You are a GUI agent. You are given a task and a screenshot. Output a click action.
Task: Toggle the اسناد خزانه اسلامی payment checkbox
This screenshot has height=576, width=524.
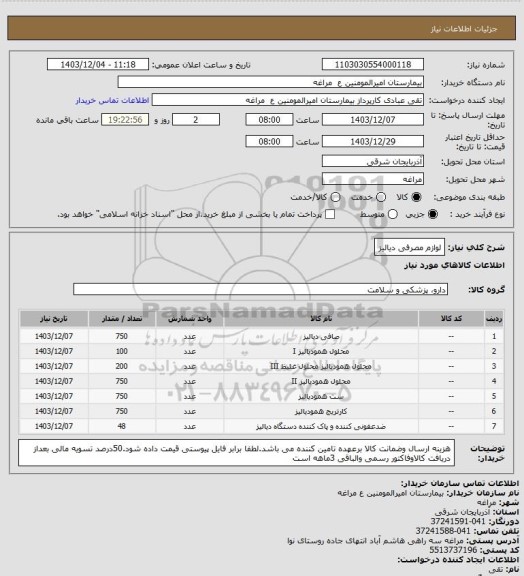click(330, 214)
